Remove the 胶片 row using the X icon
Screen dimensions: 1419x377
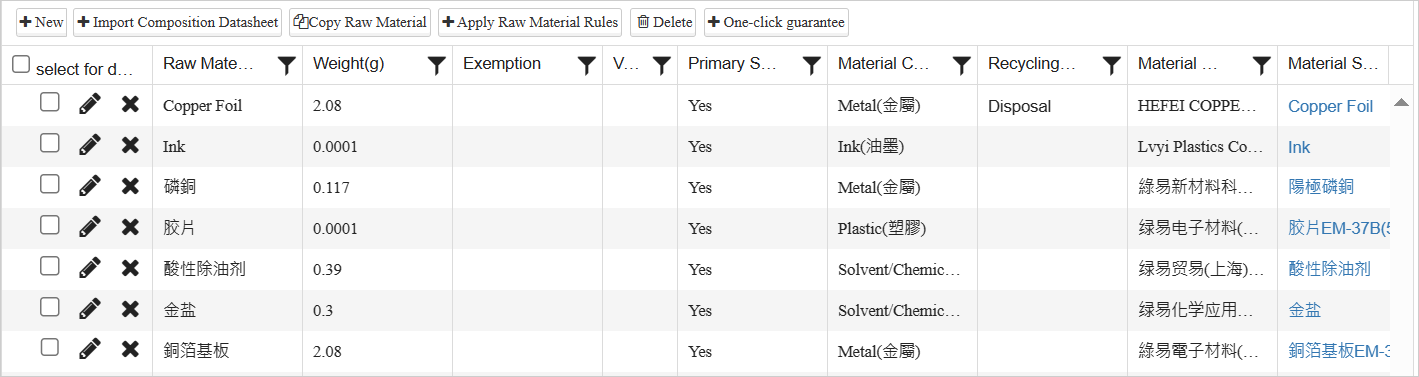130,227
